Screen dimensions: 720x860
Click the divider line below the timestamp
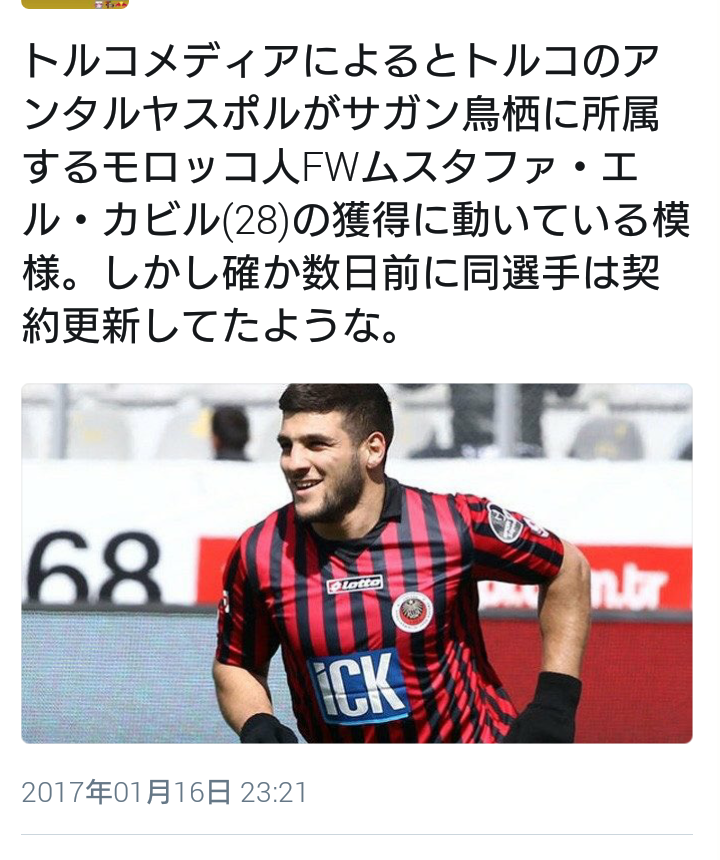357,835
